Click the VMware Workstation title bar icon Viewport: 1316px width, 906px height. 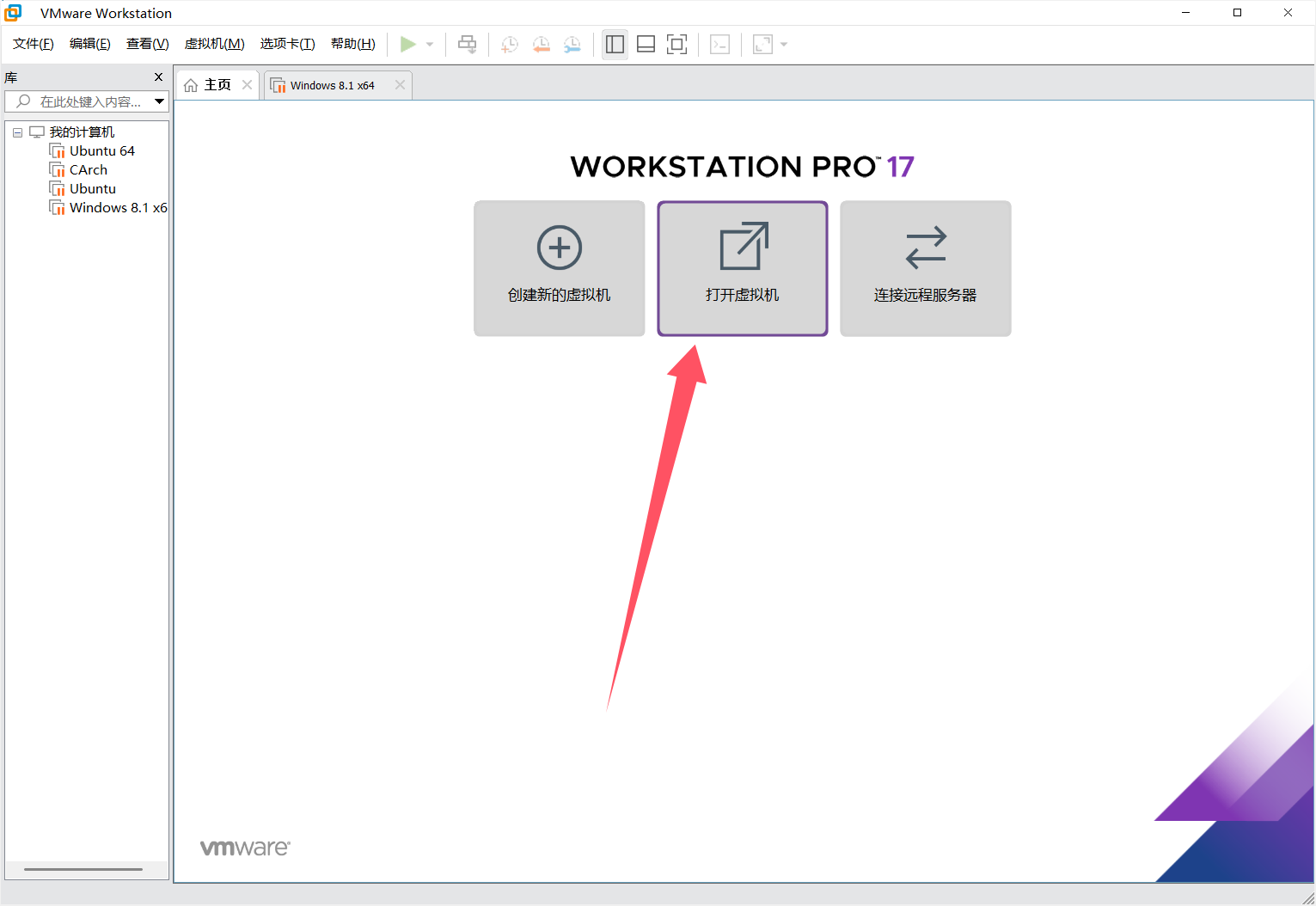tap(13, 13)
